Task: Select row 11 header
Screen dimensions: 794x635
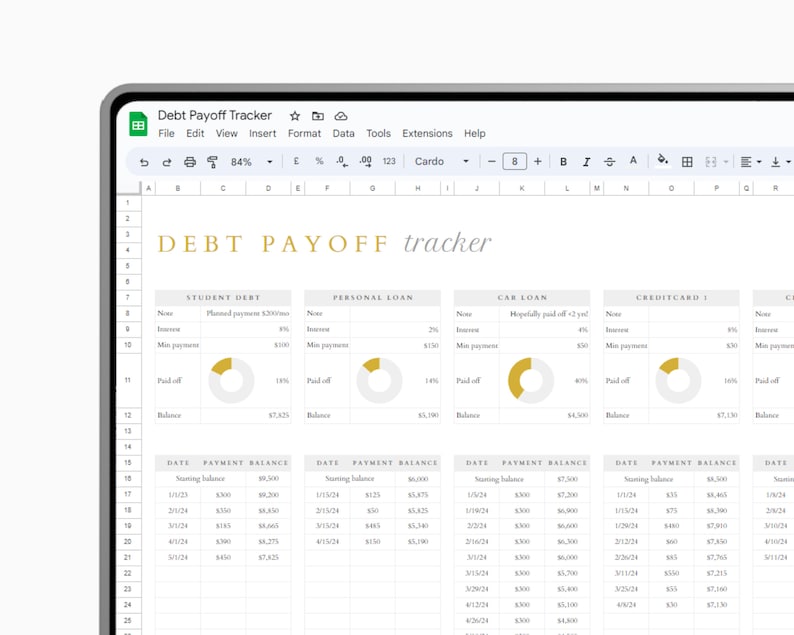Action: pyautogui.click(x=128, y=380)
